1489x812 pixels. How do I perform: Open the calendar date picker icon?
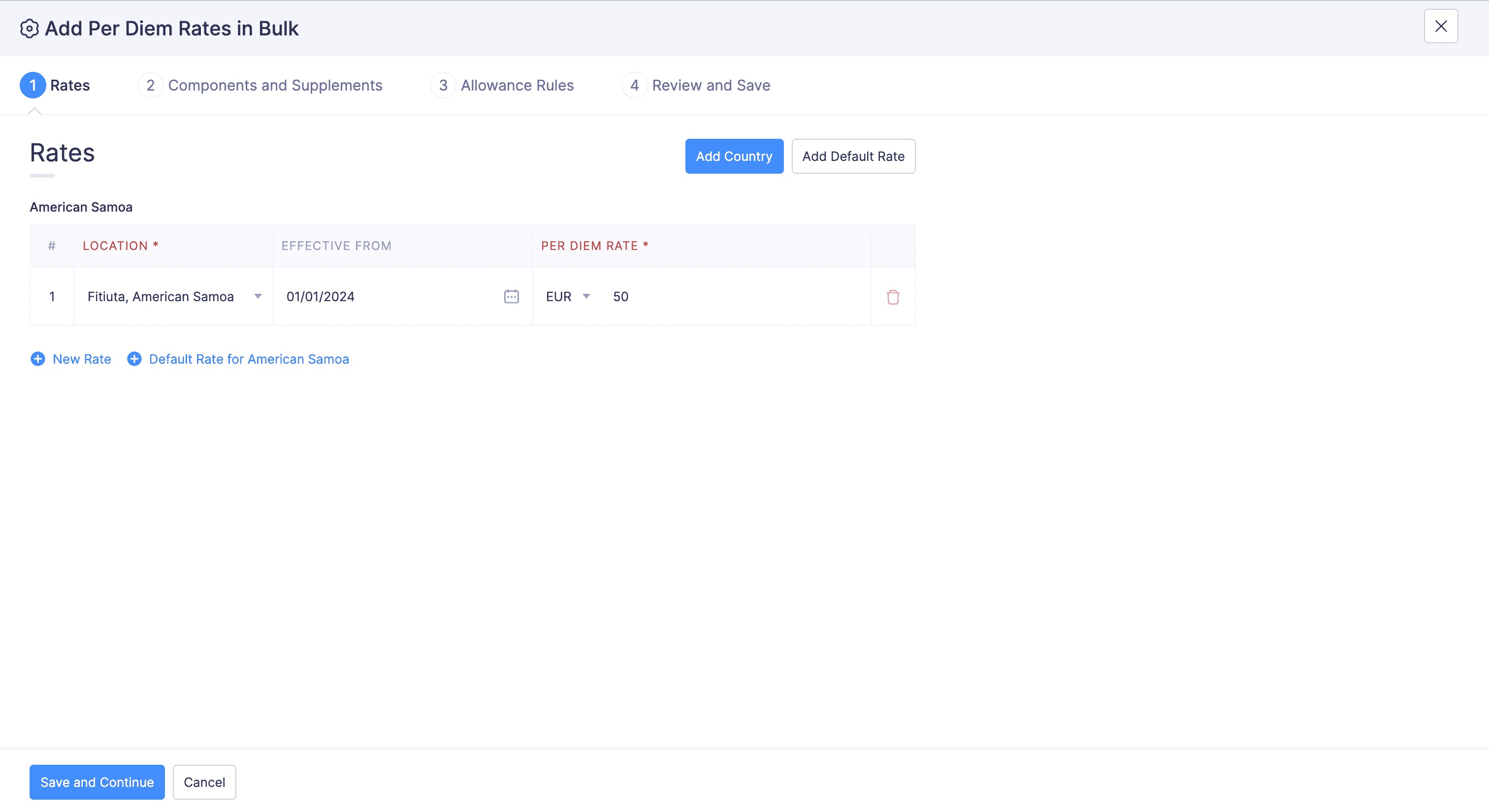pos(511,296)
